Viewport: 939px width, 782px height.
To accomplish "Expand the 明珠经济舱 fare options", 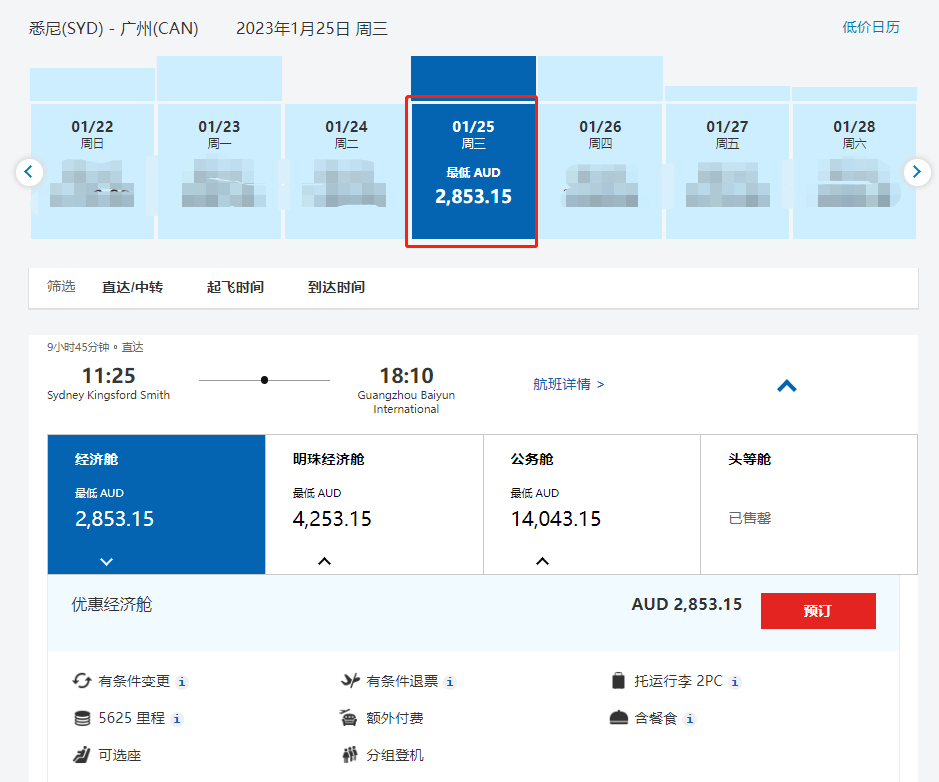I will point(324,561).
